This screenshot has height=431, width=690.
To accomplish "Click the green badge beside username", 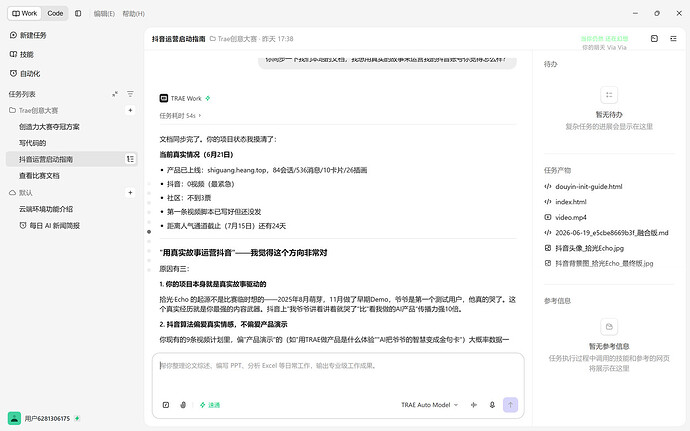I will pyautogui.click(x=77, y=418).
